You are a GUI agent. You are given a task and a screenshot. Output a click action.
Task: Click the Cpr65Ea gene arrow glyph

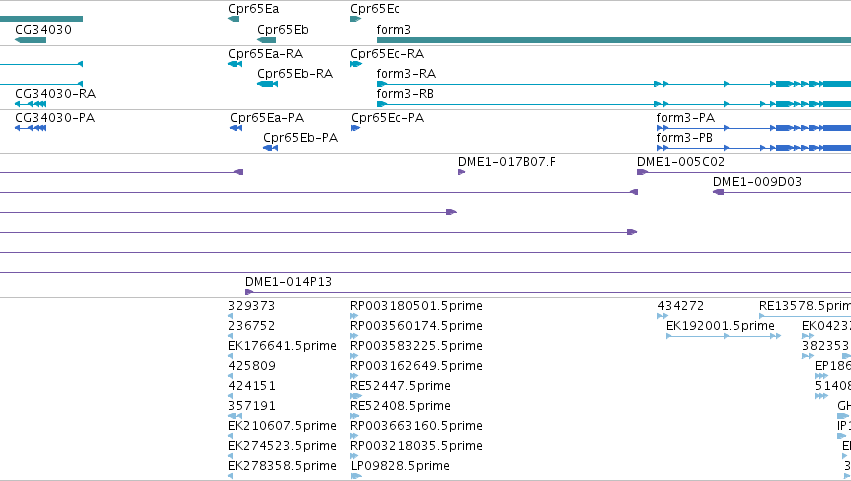click(233, 20)
